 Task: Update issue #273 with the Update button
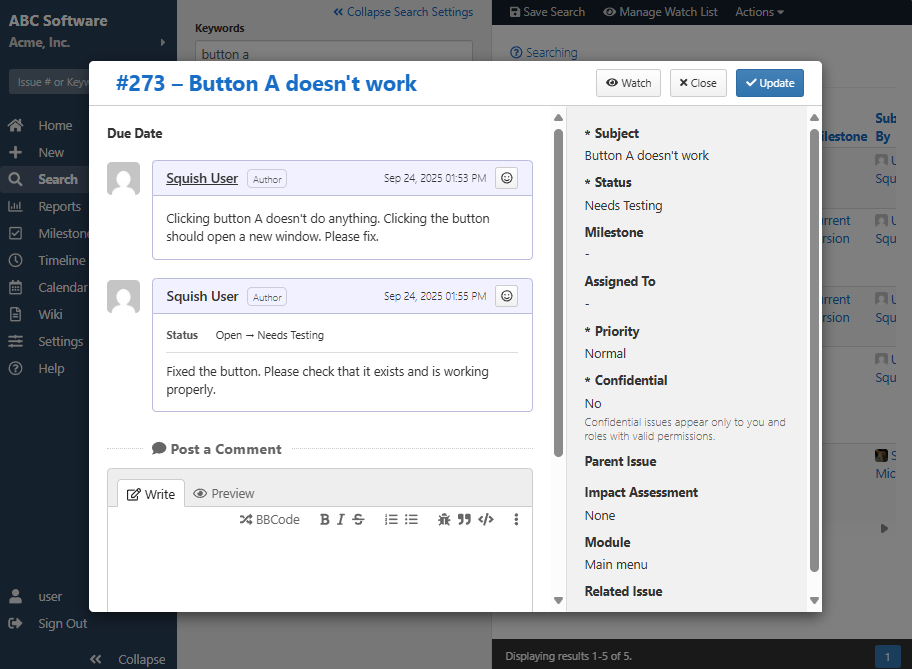(769, 83)
